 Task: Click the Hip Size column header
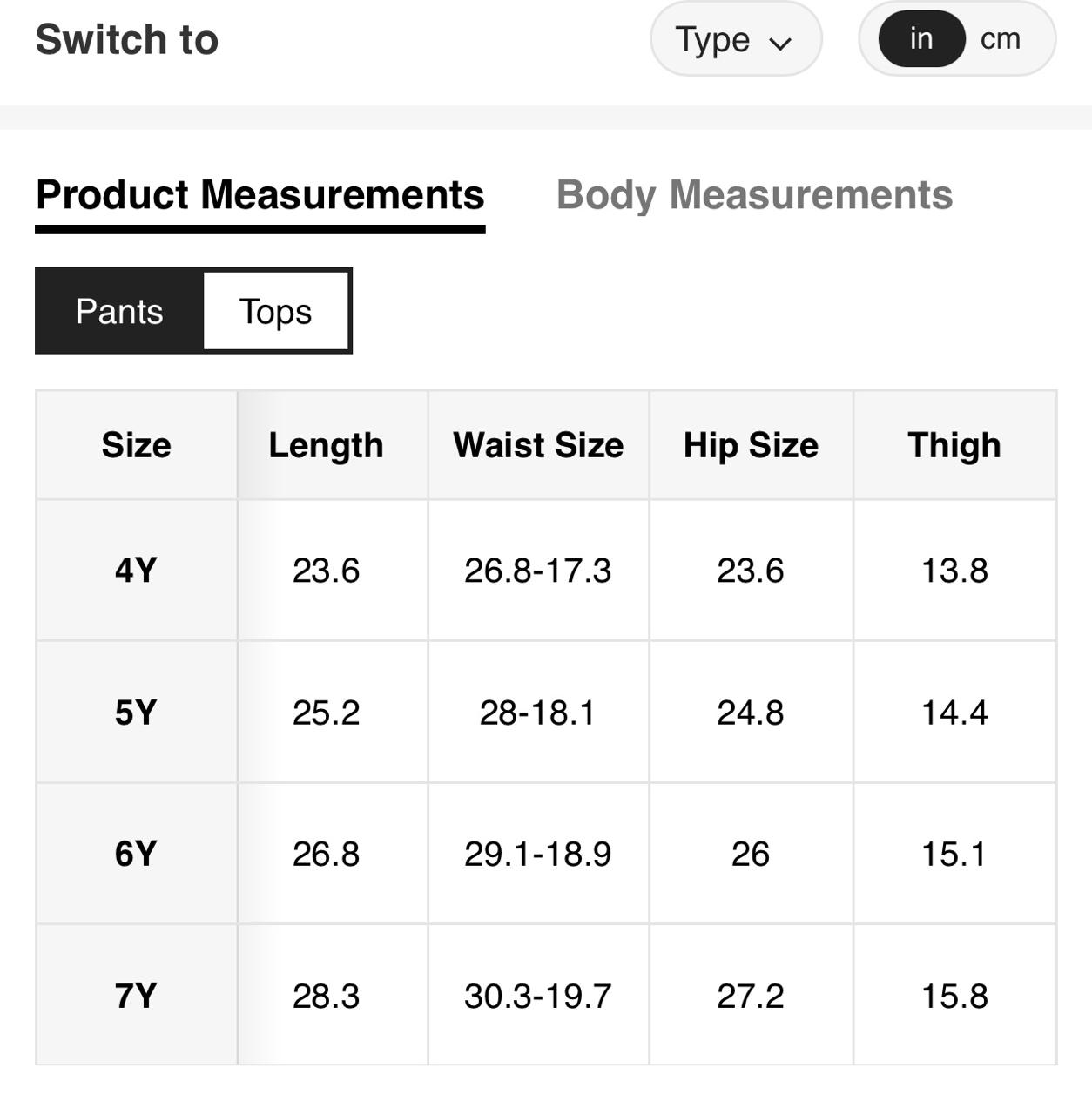751,445
